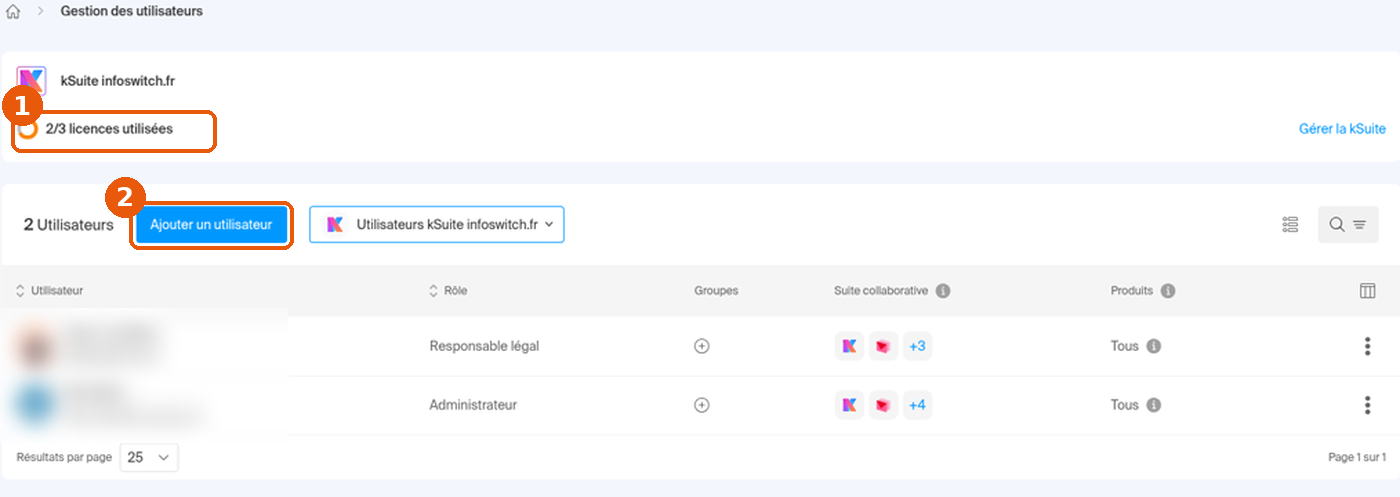Add group for Responsable légal user
The height and width of the screenshot is (497, 1400).
(702, 346)
